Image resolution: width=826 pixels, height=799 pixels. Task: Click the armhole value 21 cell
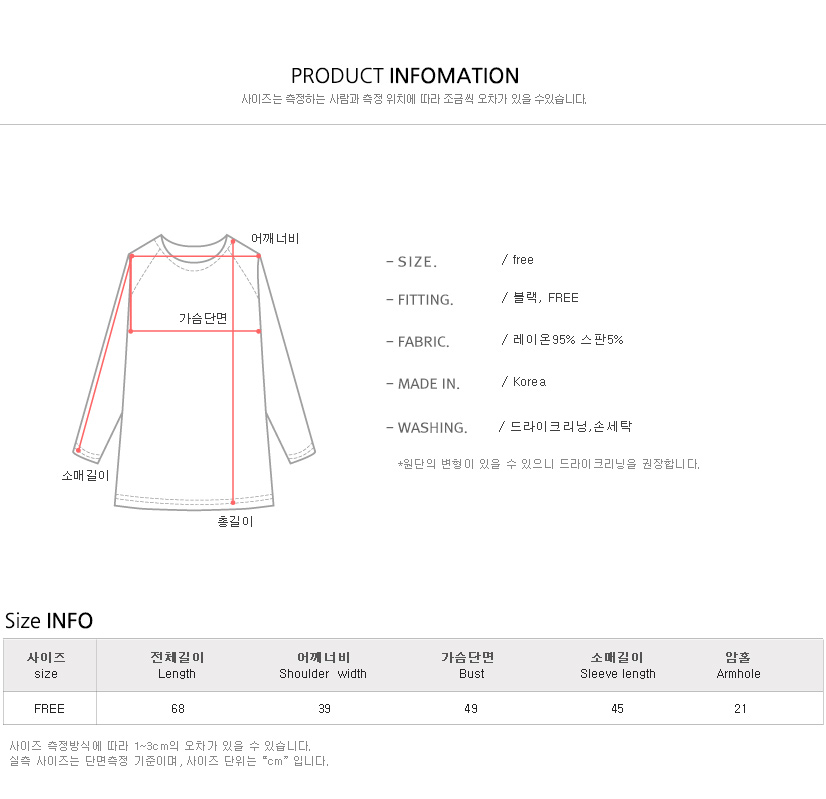[740, 708]
